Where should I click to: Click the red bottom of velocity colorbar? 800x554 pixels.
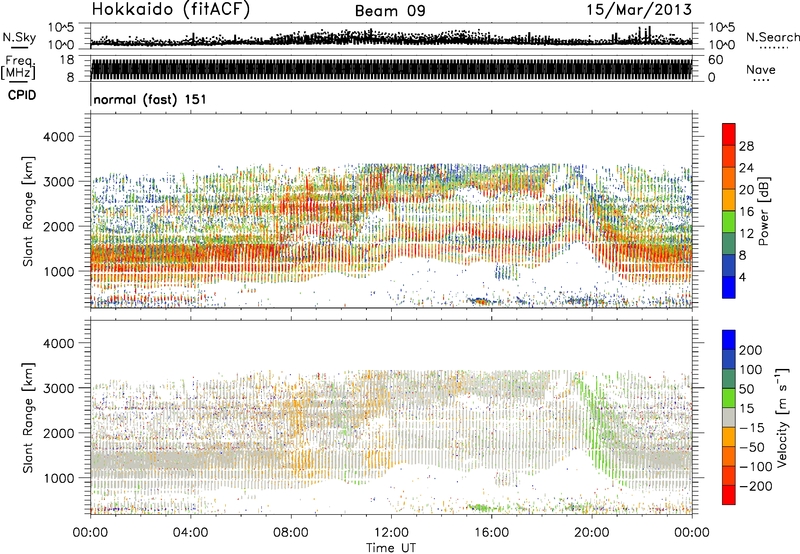point(729,495)
